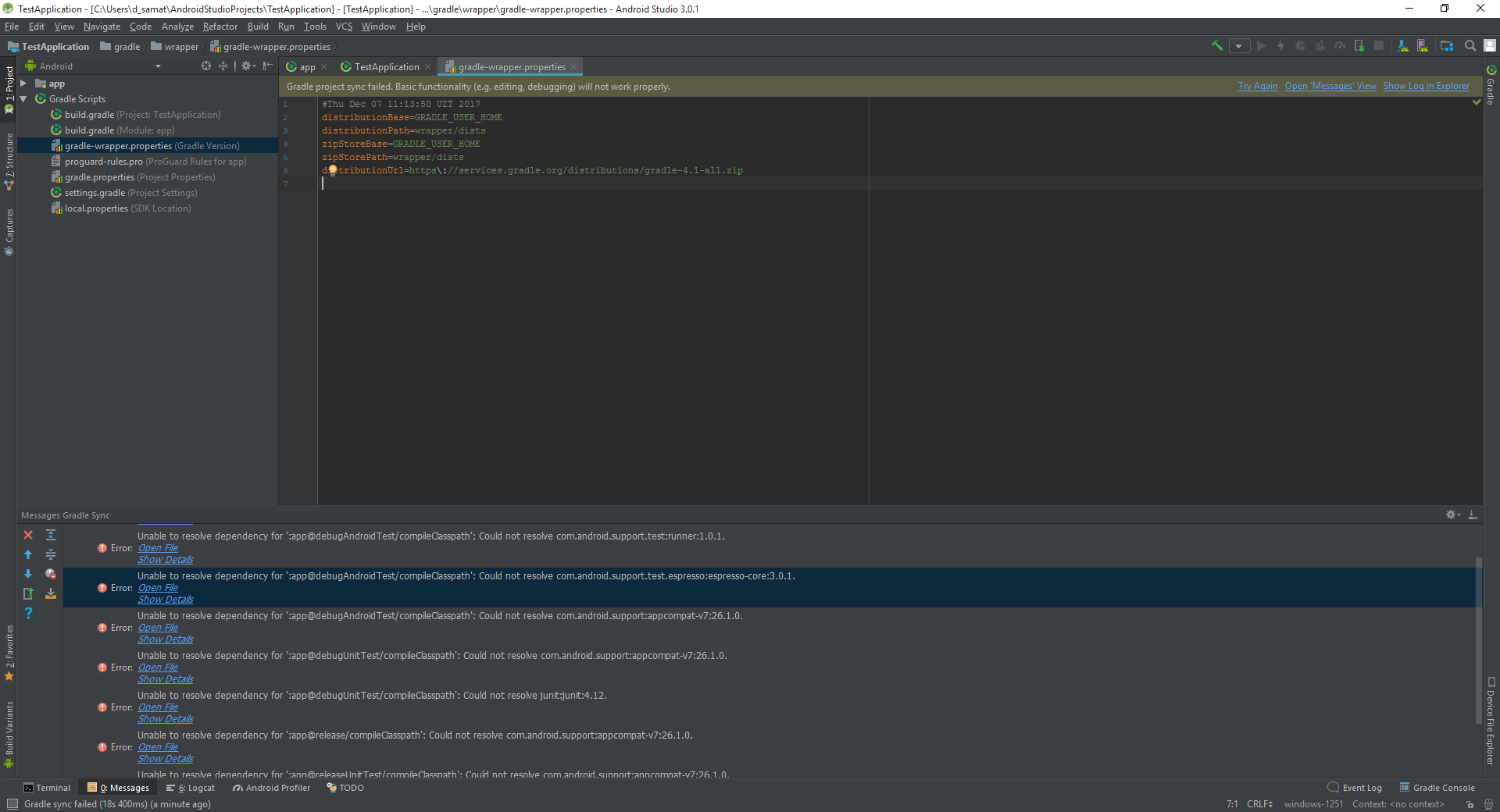Click Attach debugger to Android process icon
1500x812 pixels.
[1359, 46]
